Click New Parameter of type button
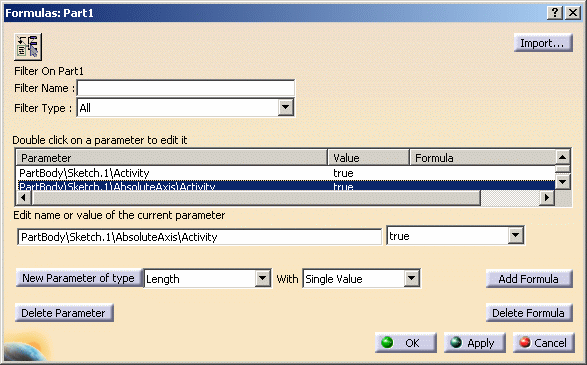The width and height of the screenshot is (587, 365). coord(79,278)
